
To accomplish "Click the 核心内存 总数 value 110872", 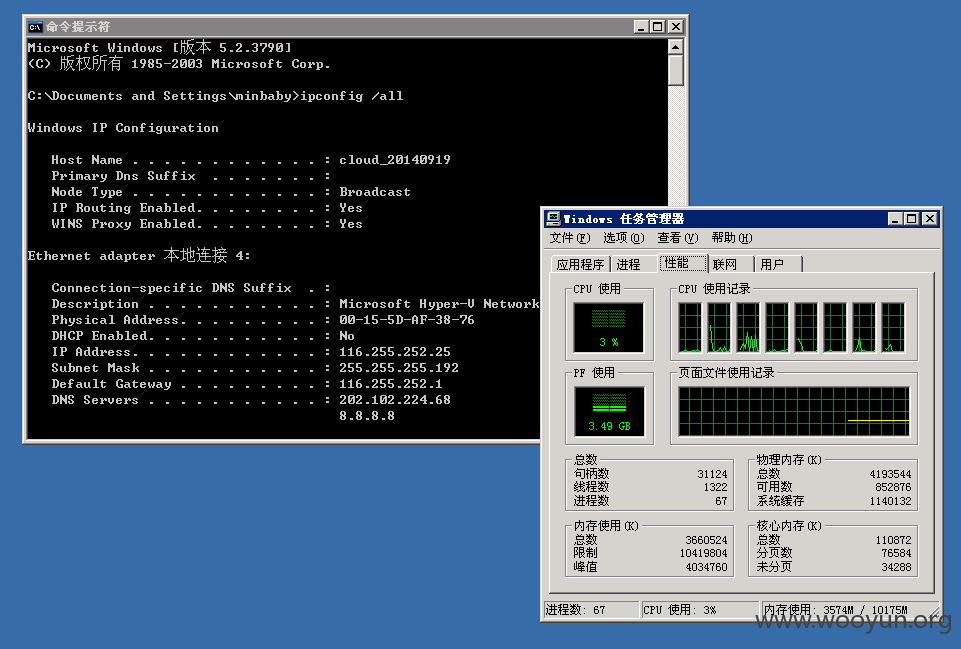I will pos(894,540).
